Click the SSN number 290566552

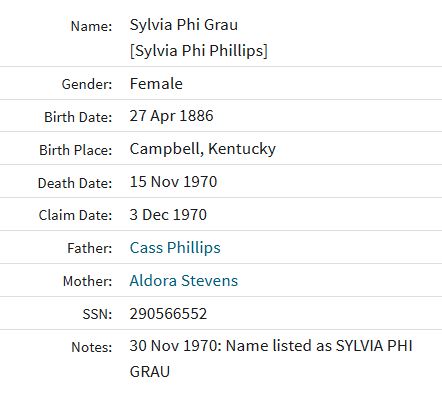[x=168, y=314]
